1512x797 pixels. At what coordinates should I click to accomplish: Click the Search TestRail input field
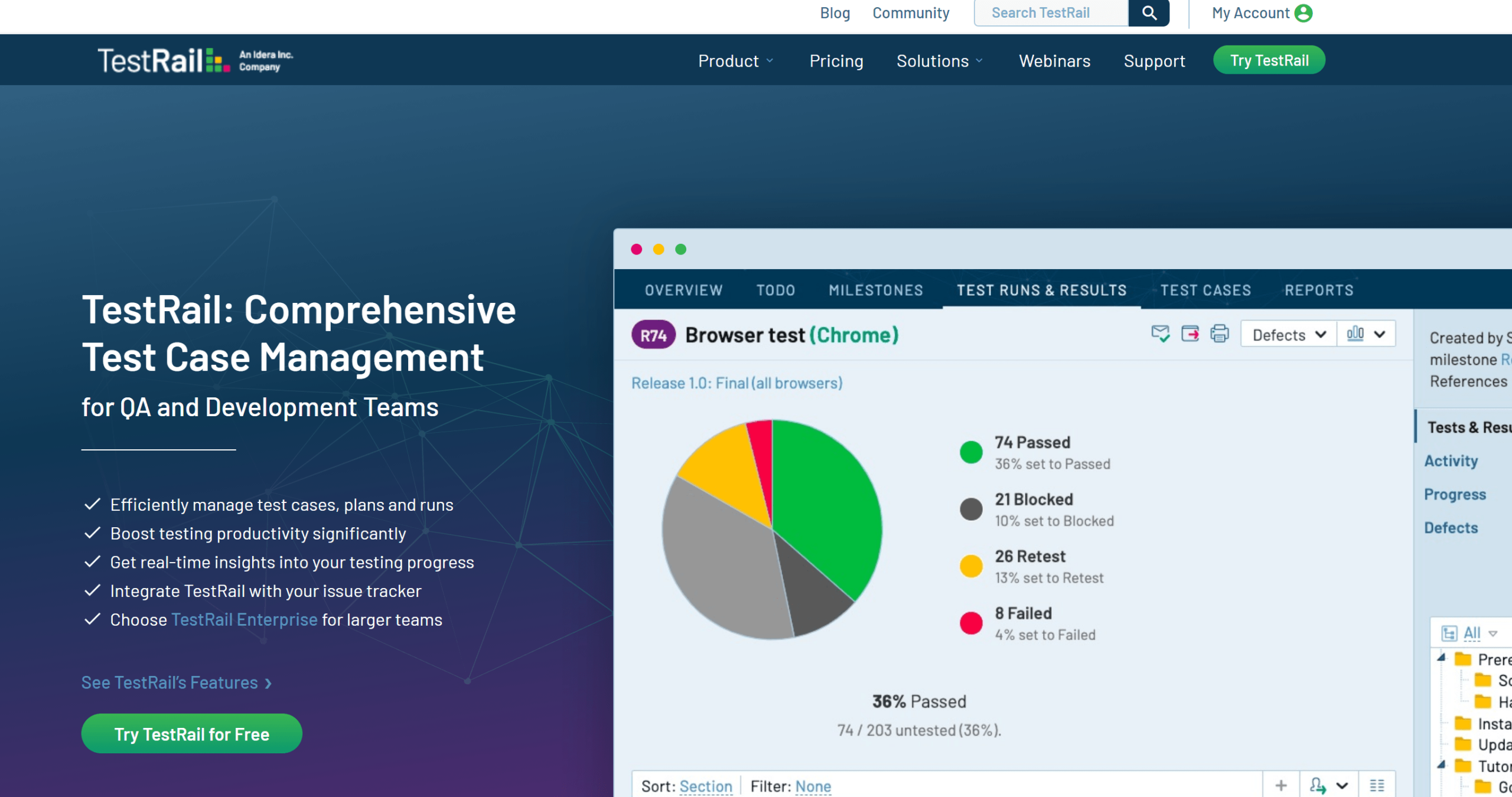tap(1051, 13)
